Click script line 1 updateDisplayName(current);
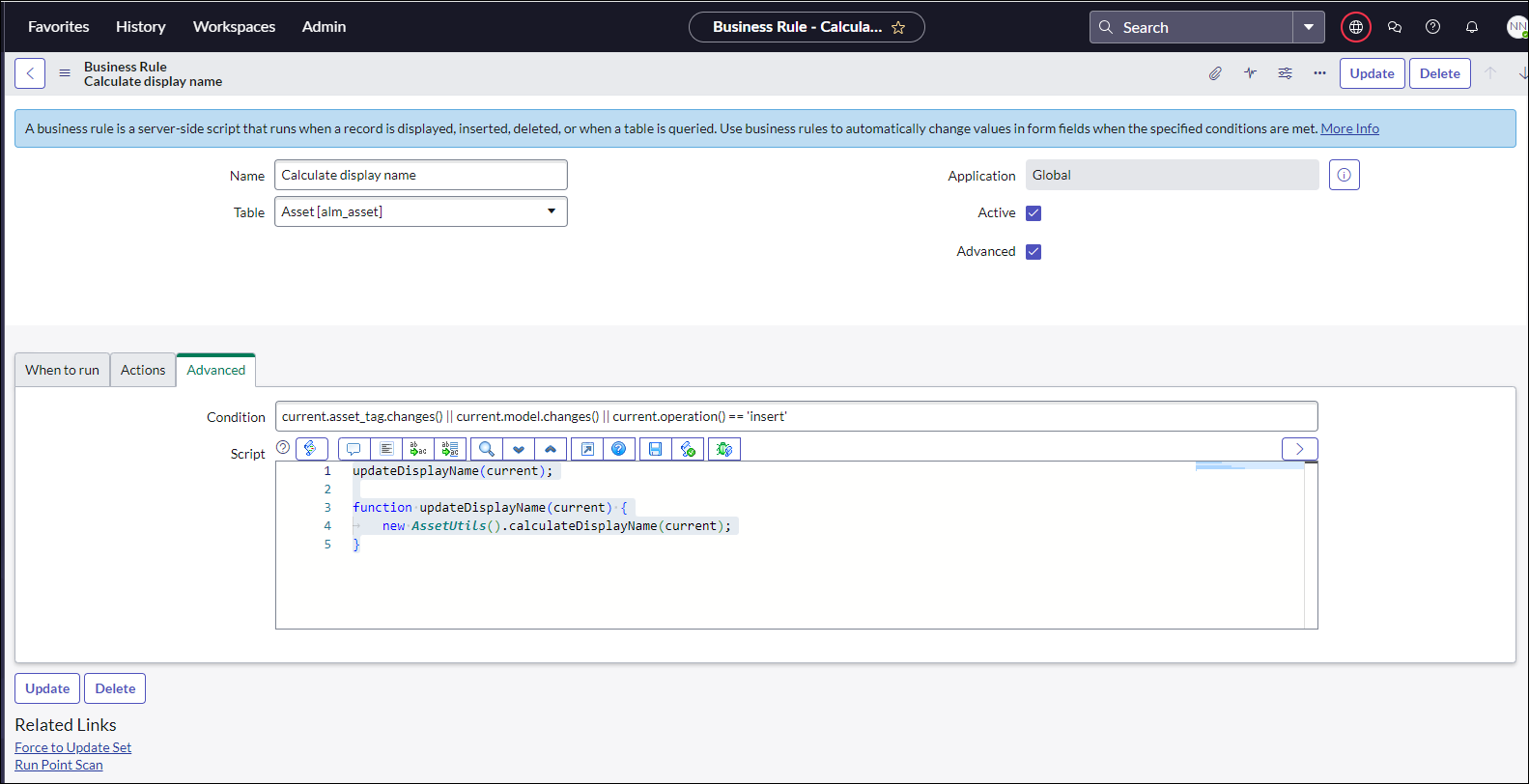Viewport: 1529px width, 784px height. 453,471
